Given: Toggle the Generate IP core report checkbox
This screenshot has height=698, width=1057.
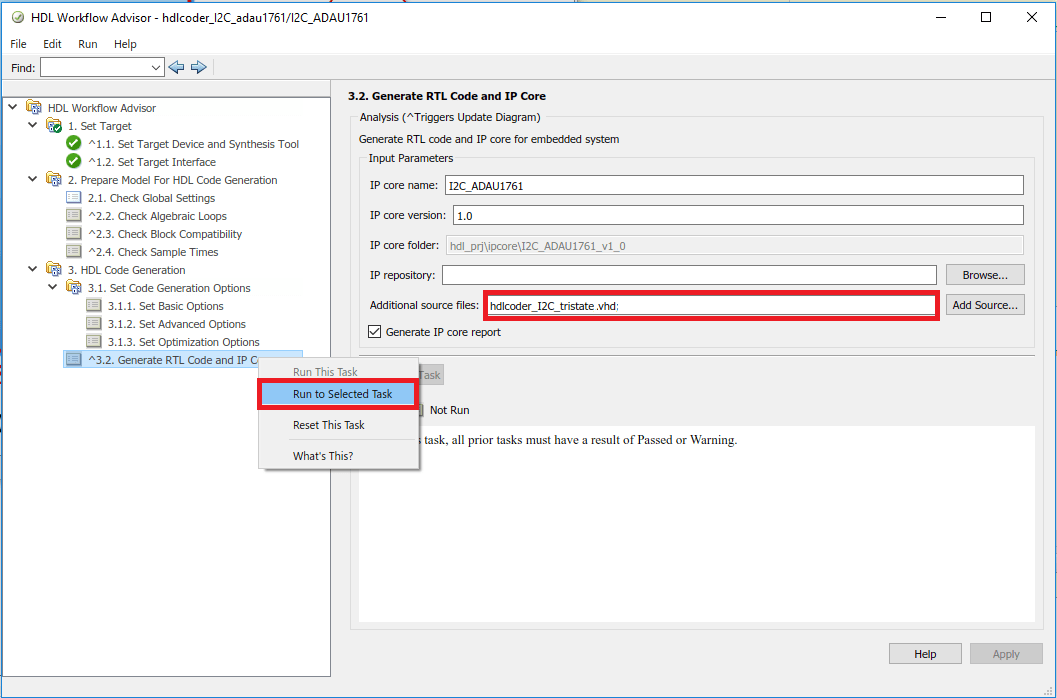Looking at the screenshot, I should (x=375, y=332).
